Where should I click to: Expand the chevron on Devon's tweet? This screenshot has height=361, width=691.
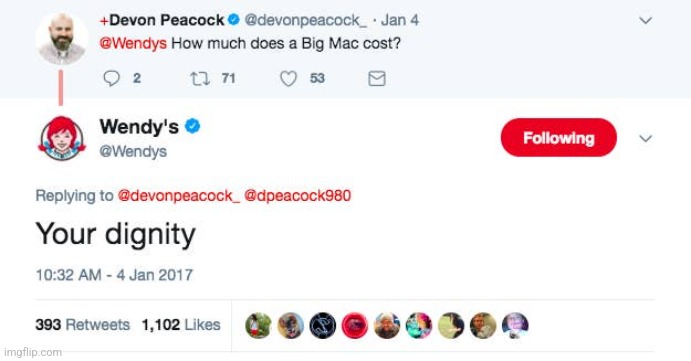[x=645, y=20]
